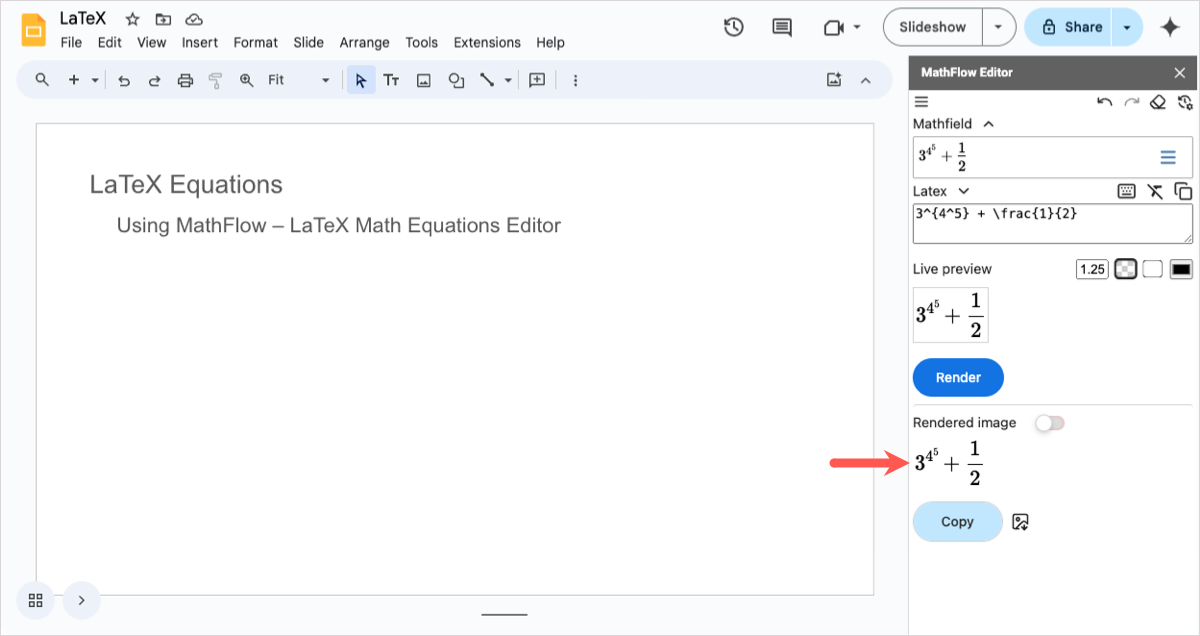Open Share options dropdown arrow
Image resolution: width=1200 pixels, height=636 pixels.
coord(1127,28)
